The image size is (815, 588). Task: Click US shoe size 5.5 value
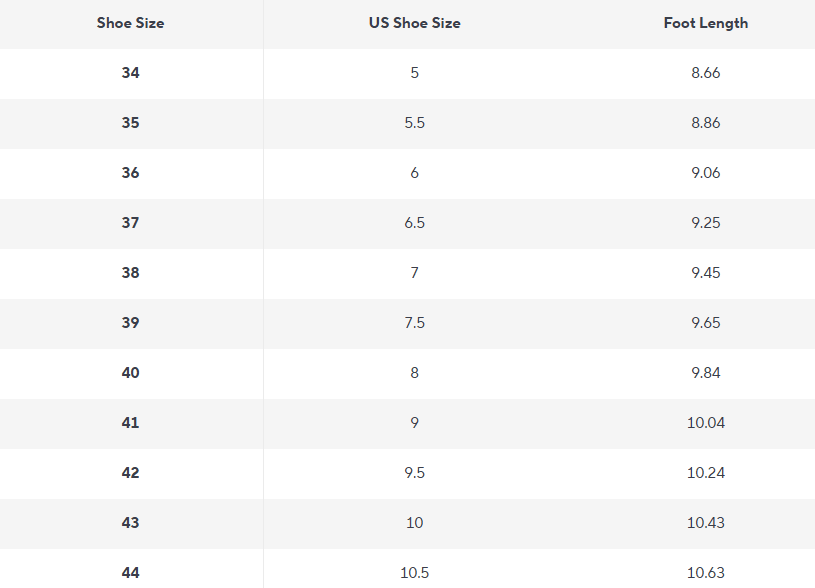pyautogui.click(x=414, y=123)
